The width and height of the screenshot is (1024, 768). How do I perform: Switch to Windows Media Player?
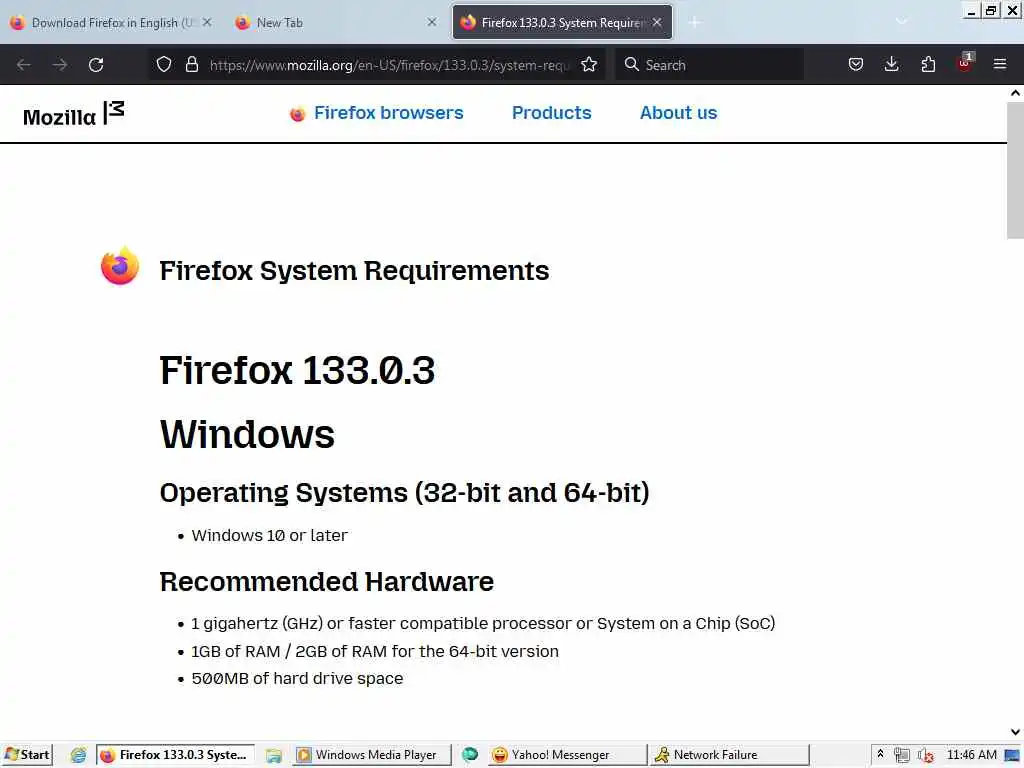pos(371,754)
